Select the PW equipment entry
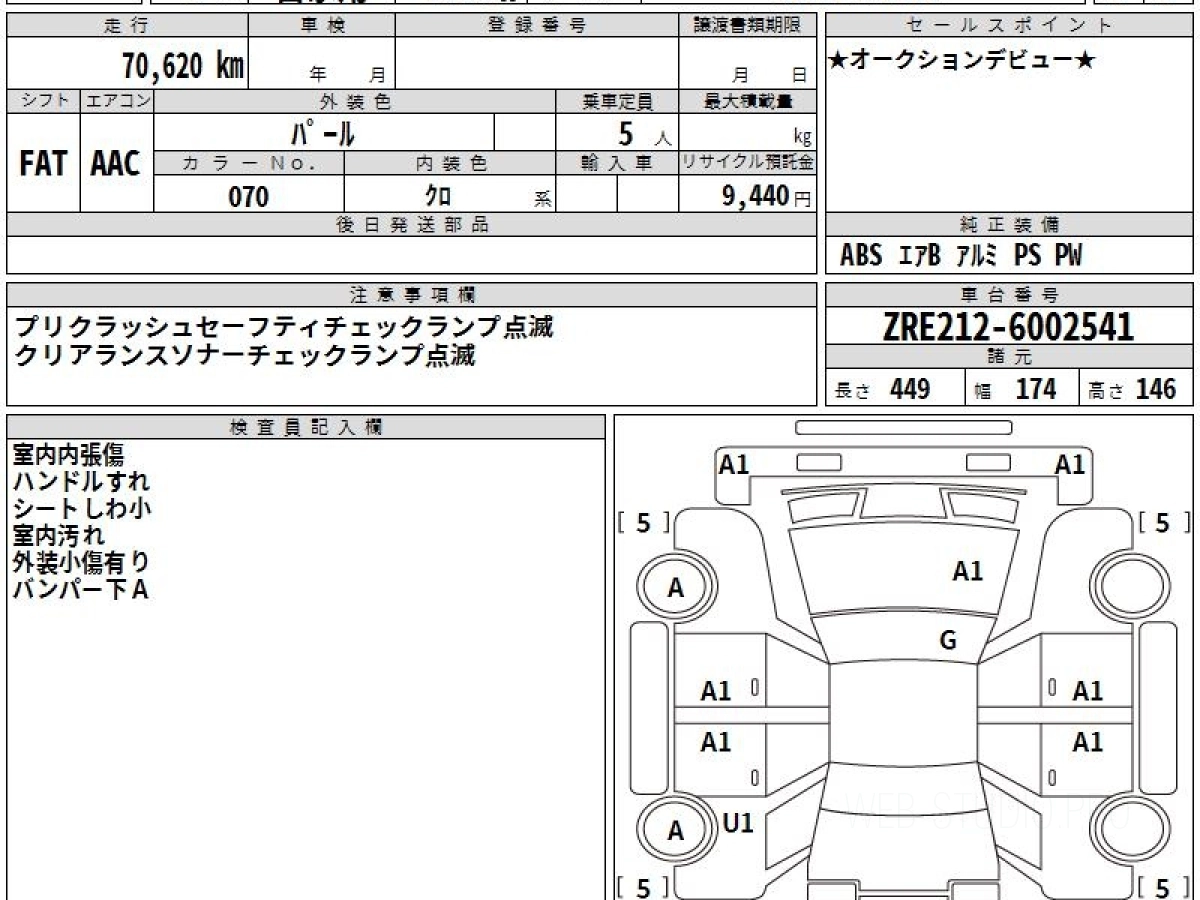1200x900 pixels. [1068, 256]
